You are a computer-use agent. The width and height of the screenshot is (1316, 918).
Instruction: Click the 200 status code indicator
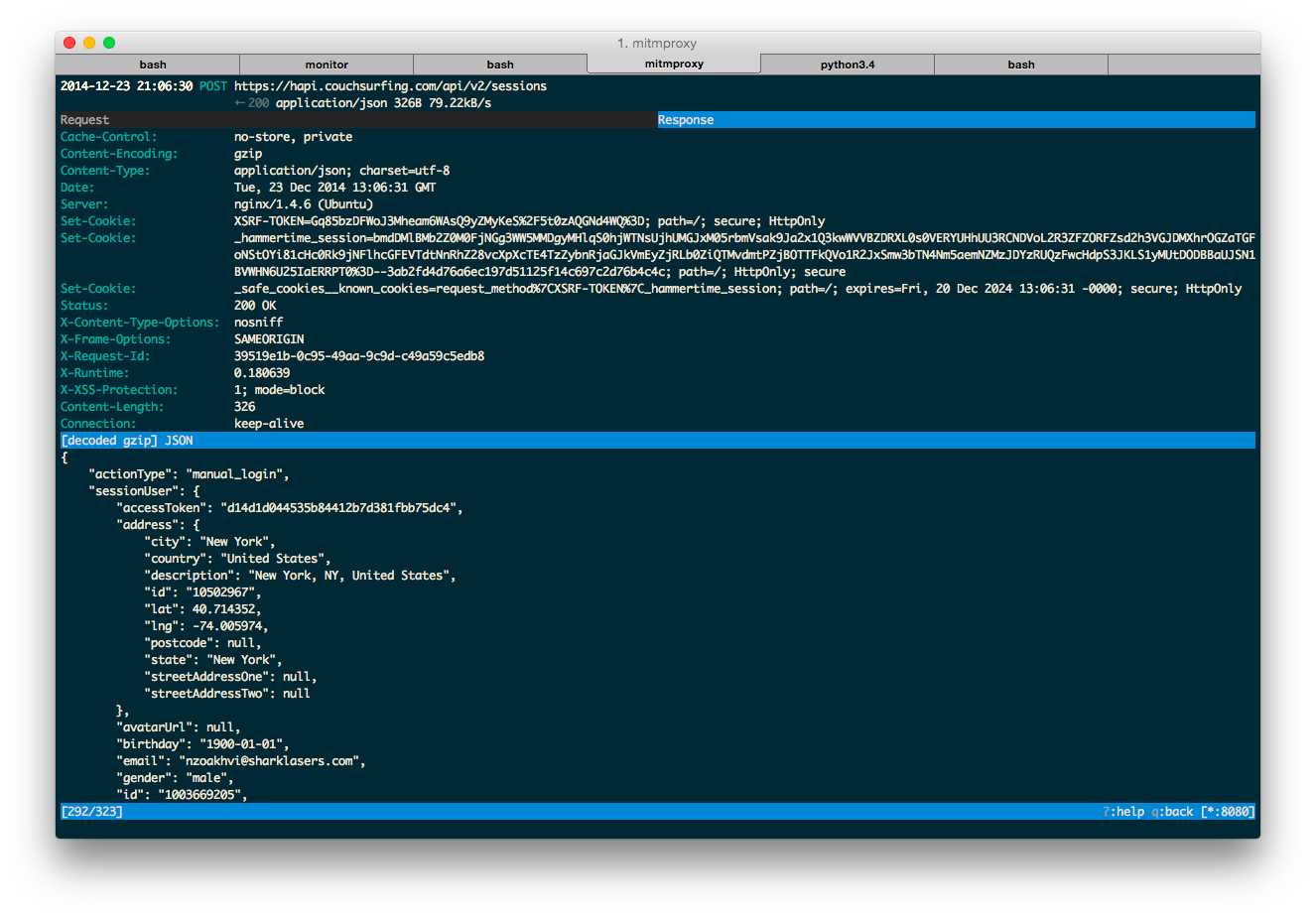click(259, 102)
